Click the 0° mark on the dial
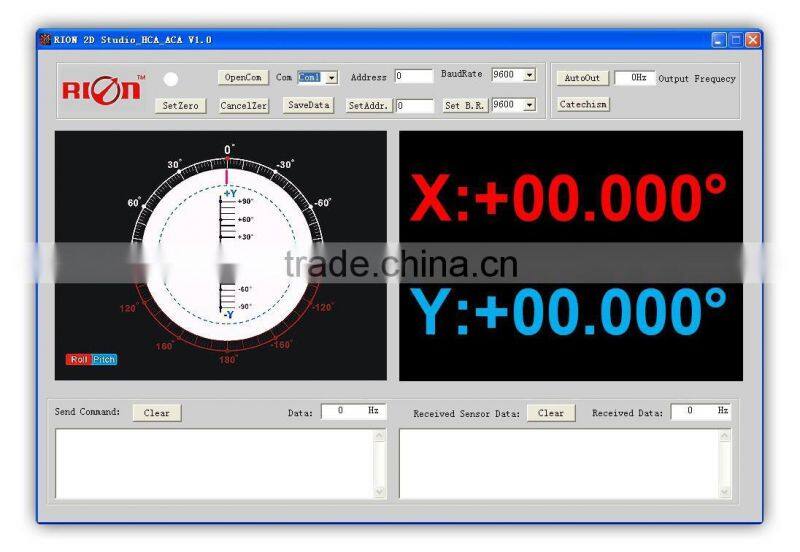800x552 pixels. click(x=229, y=149)
